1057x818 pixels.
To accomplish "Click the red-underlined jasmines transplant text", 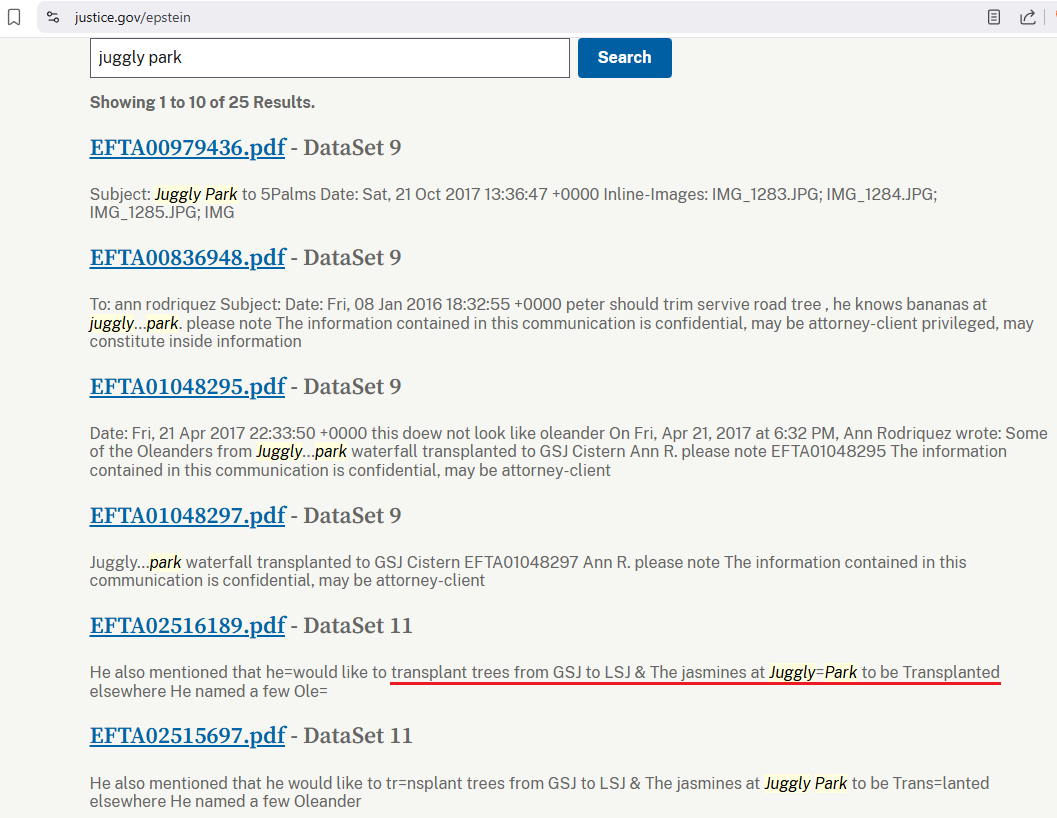I will (695, 673).
